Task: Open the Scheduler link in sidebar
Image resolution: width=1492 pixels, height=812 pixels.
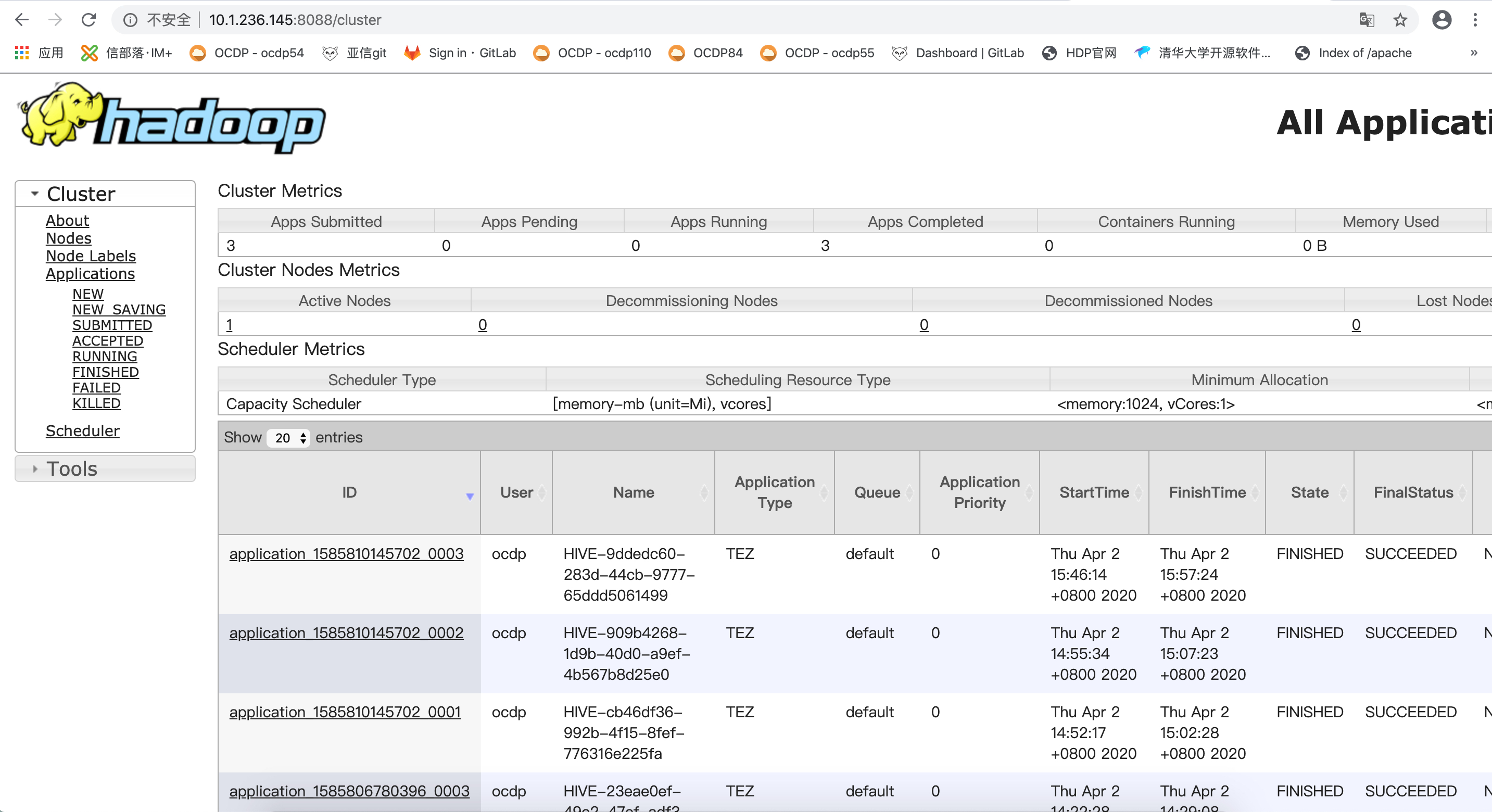Action: (83, 431)
